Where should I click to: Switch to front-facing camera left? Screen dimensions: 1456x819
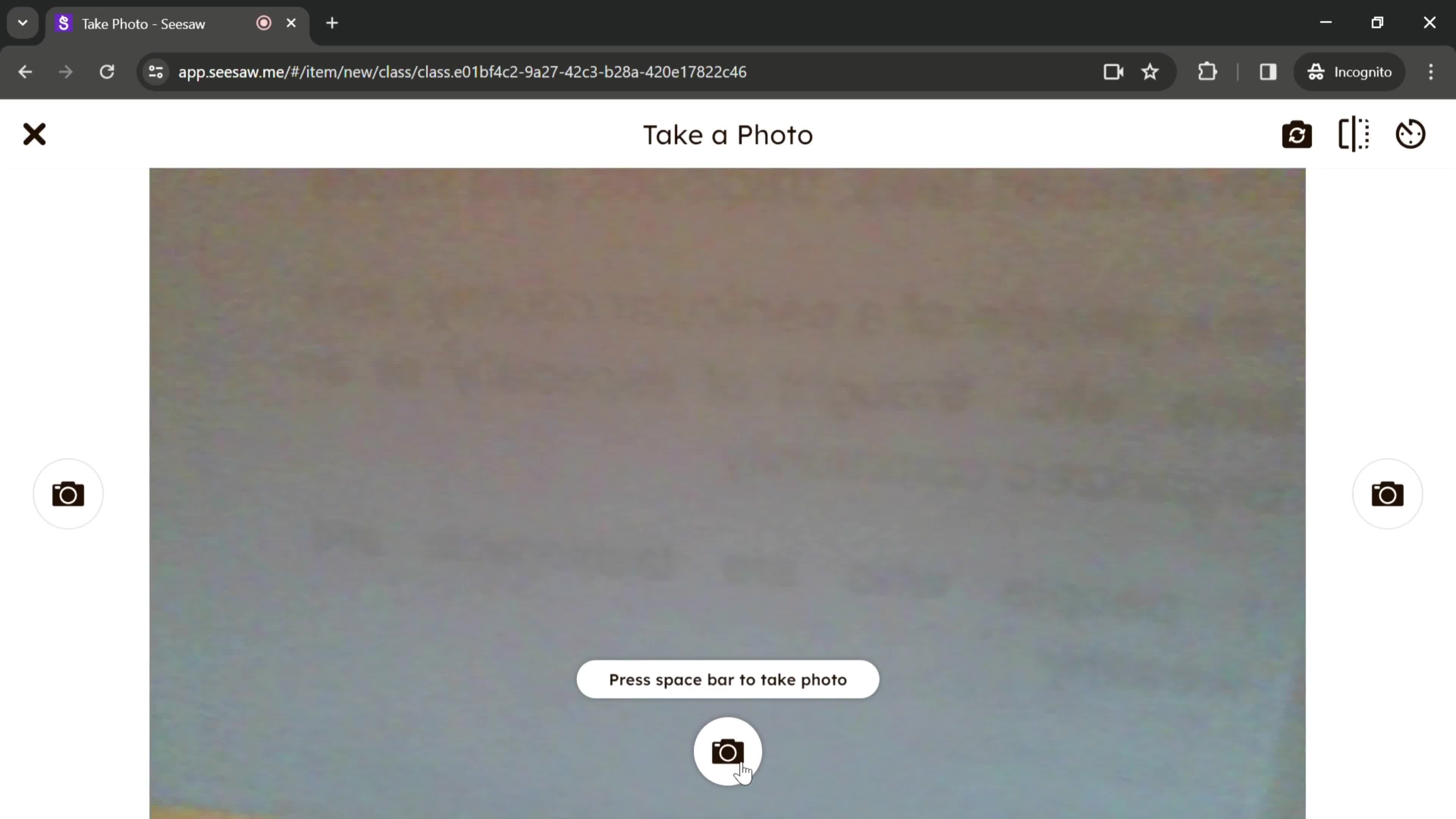coord(67,493)
